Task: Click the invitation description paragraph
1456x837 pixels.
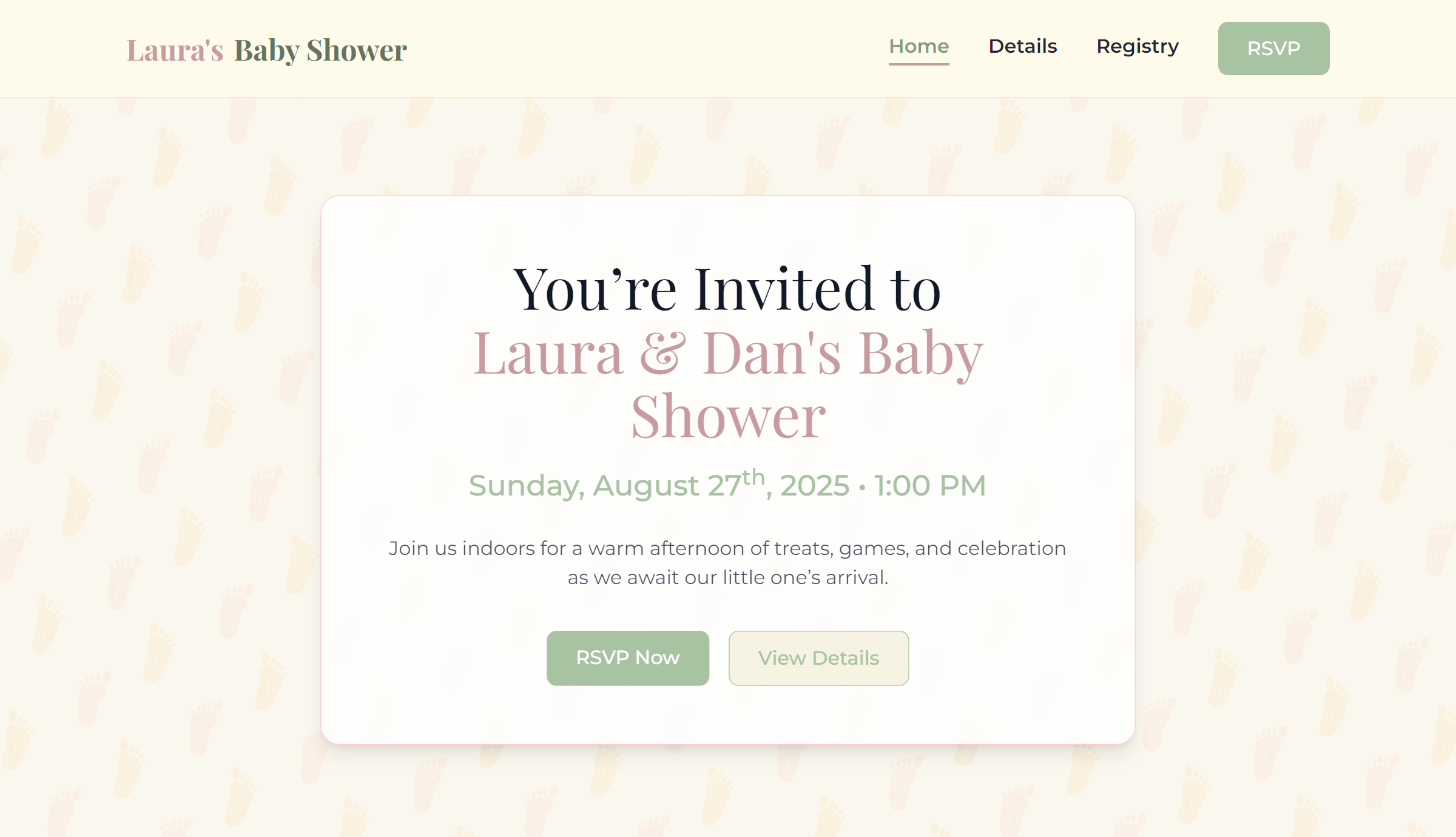Action: pyautogui.click(x=727, y=563)
